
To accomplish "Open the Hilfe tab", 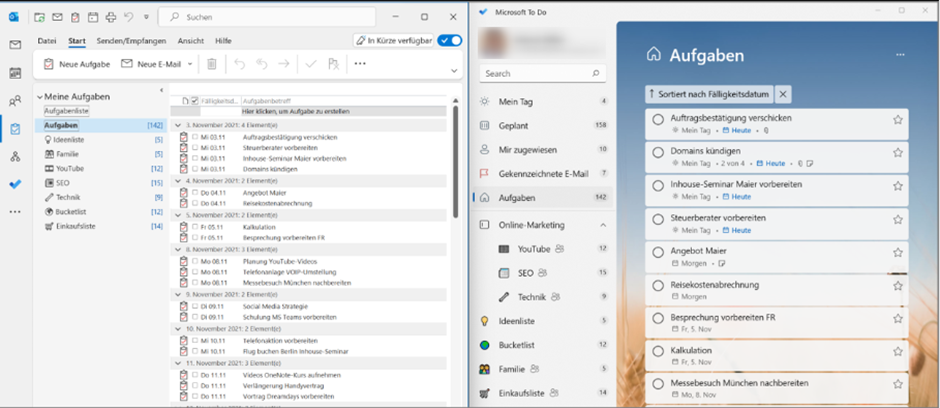I will coord(224,41).
